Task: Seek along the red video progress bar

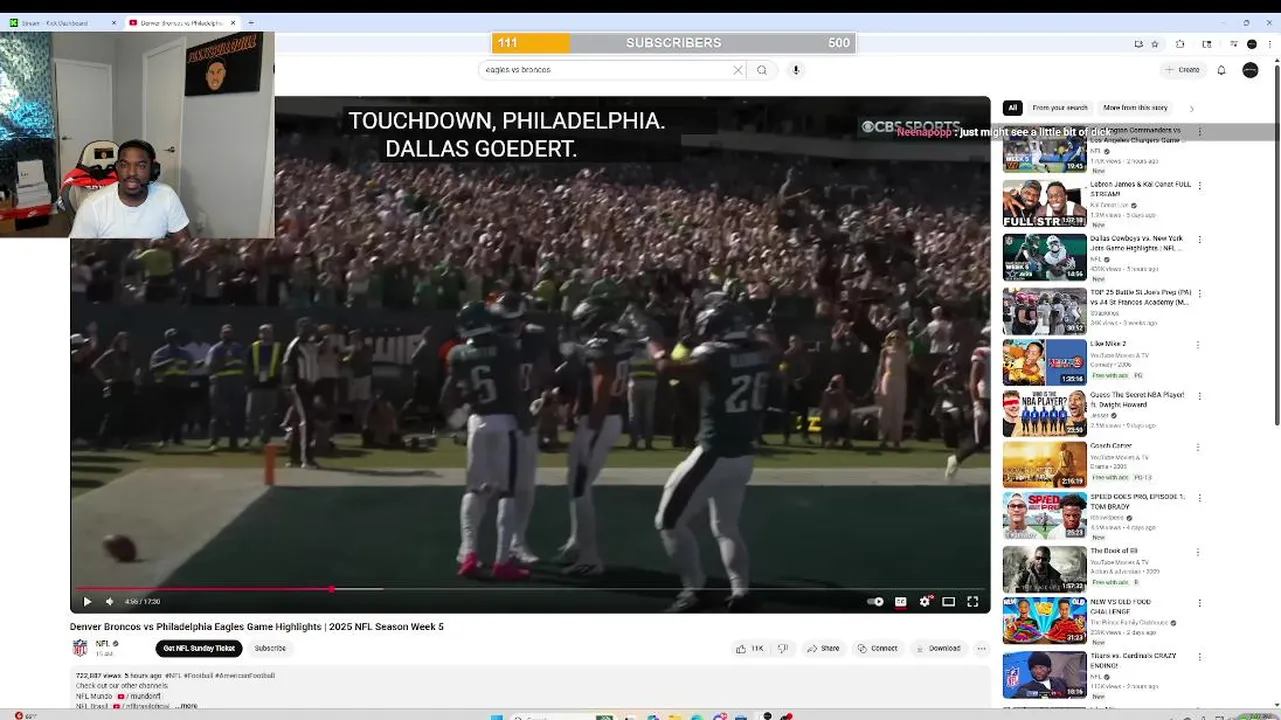Action: click(x=530, y=589)
